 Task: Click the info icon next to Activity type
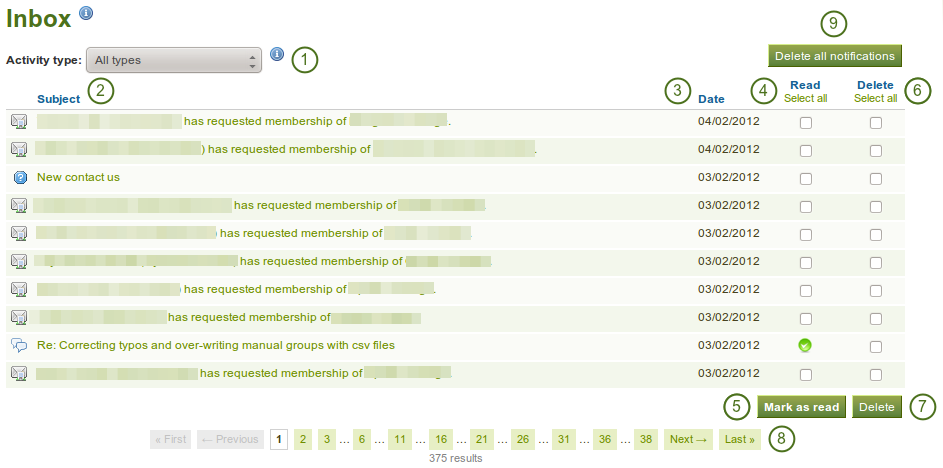(277, 55)
